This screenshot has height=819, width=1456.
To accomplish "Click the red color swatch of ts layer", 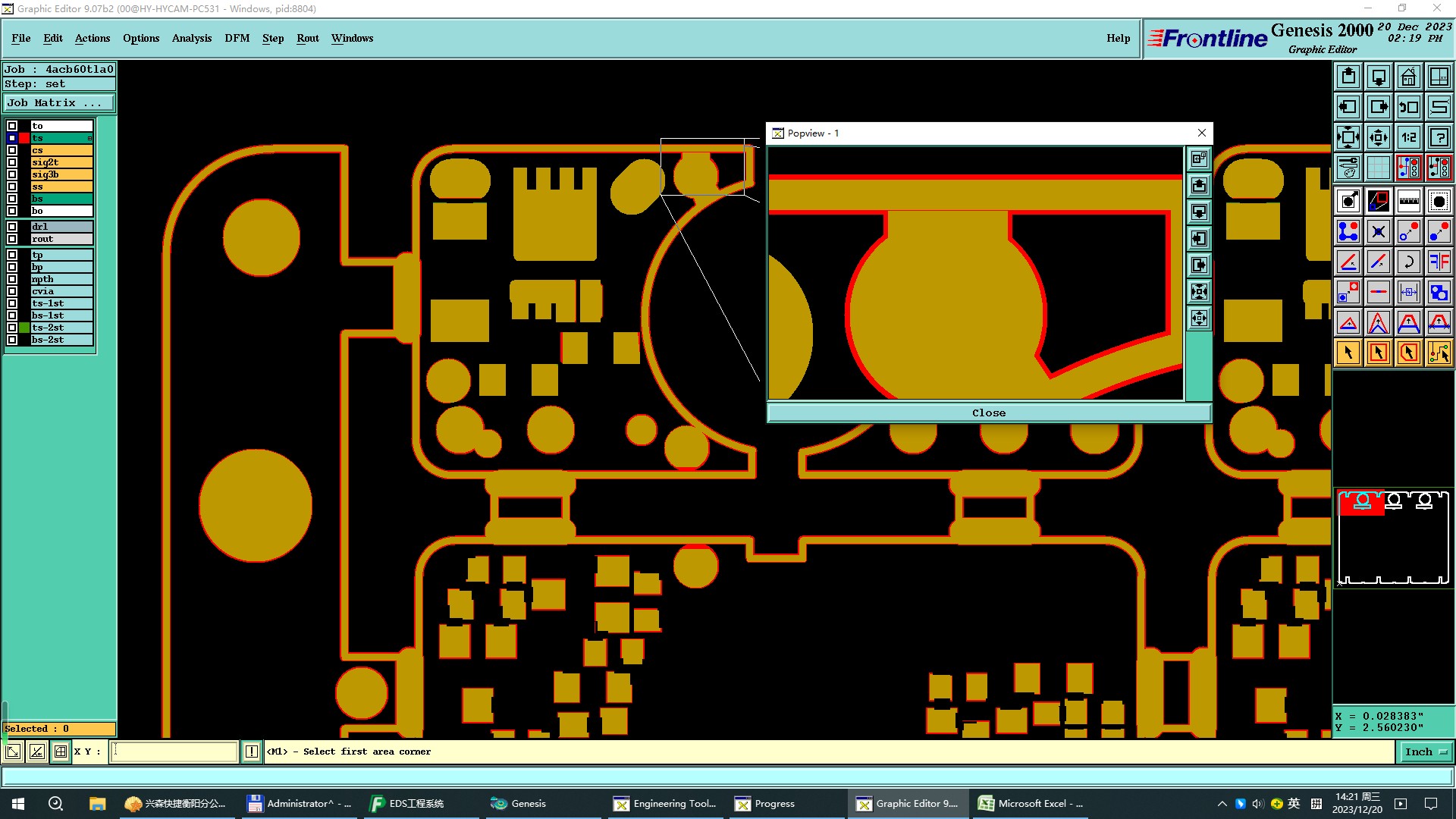I will (24, 138).
